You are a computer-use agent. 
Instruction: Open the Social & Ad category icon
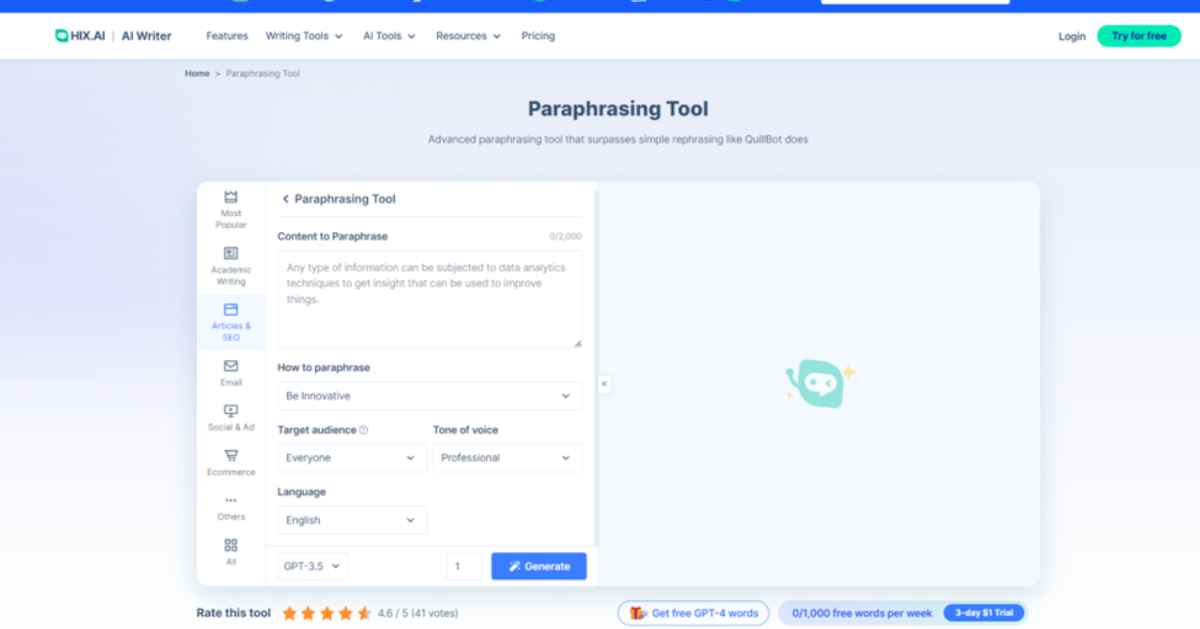tap(231, 411)
